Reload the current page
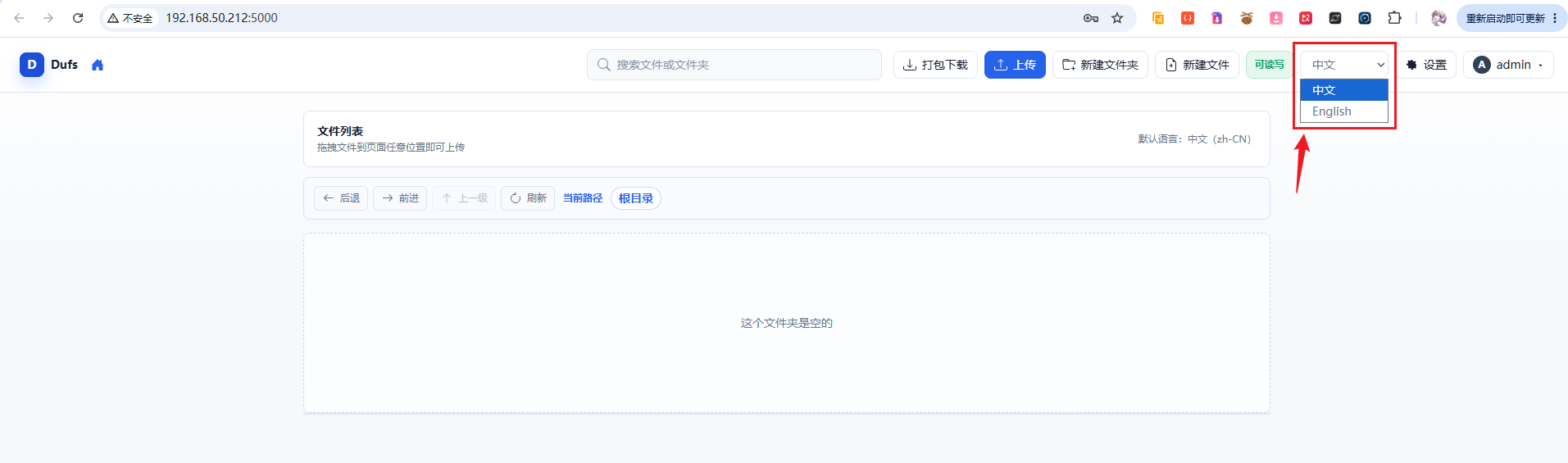1568x463 pixels. click(x=78, y=18)
